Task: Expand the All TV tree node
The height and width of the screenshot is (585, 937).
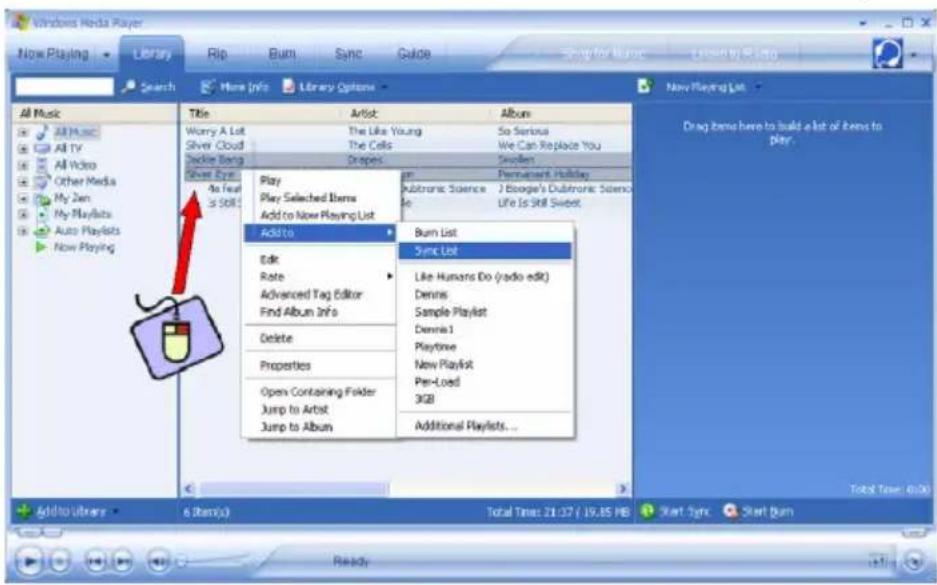Action: (x=23, y=149)
